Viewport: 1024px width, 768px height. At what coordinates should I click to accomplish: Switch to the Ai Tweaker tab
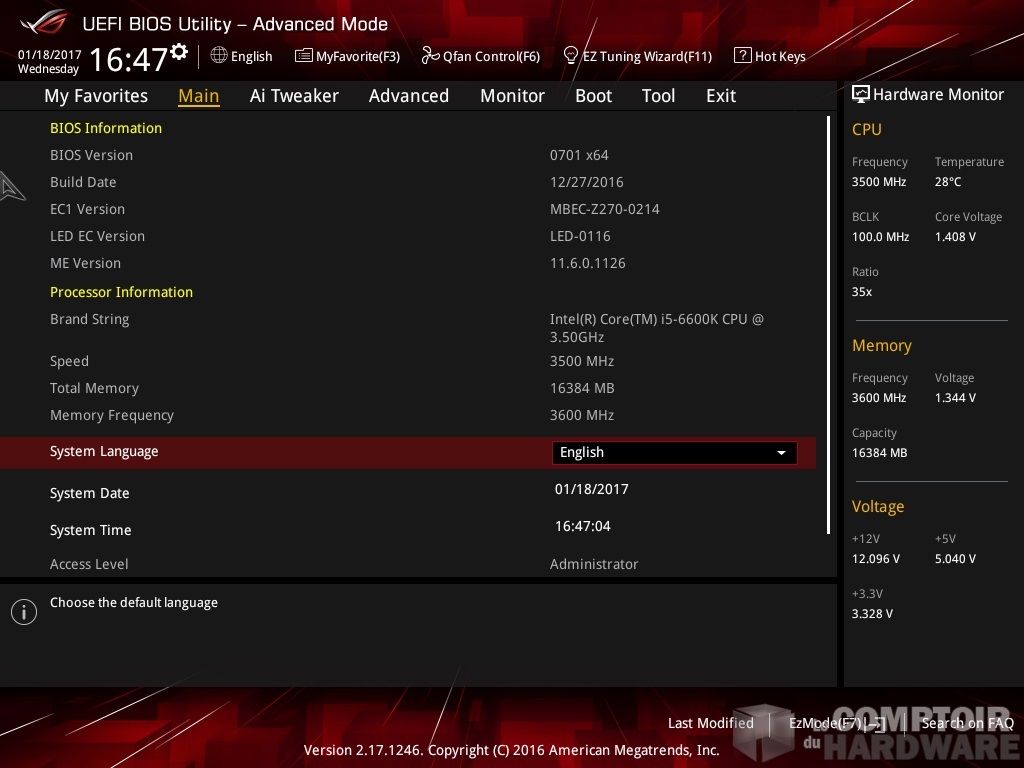click(294, 96)
